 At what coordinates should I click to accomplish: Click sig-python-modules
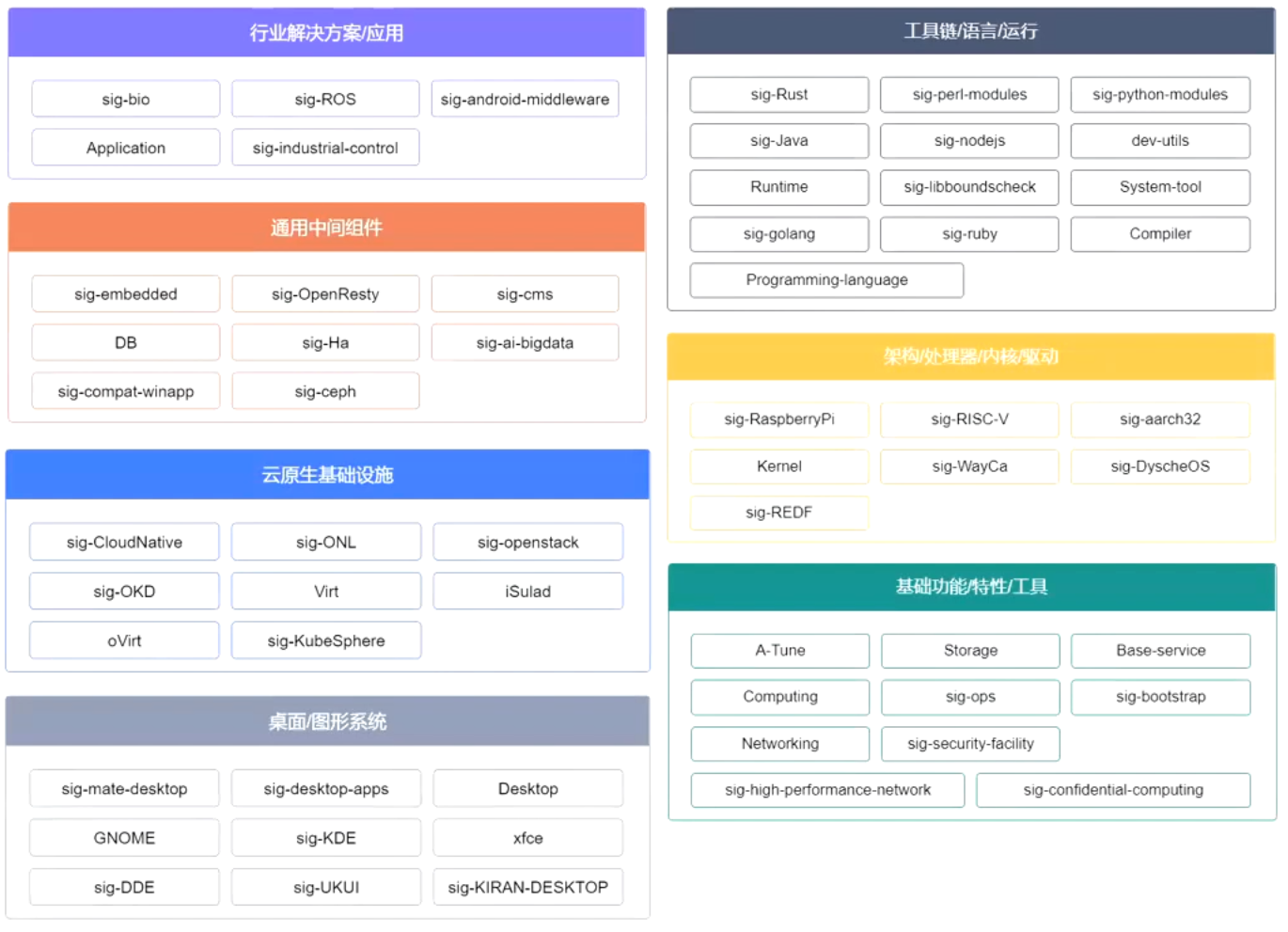(x=1160, y=94)
